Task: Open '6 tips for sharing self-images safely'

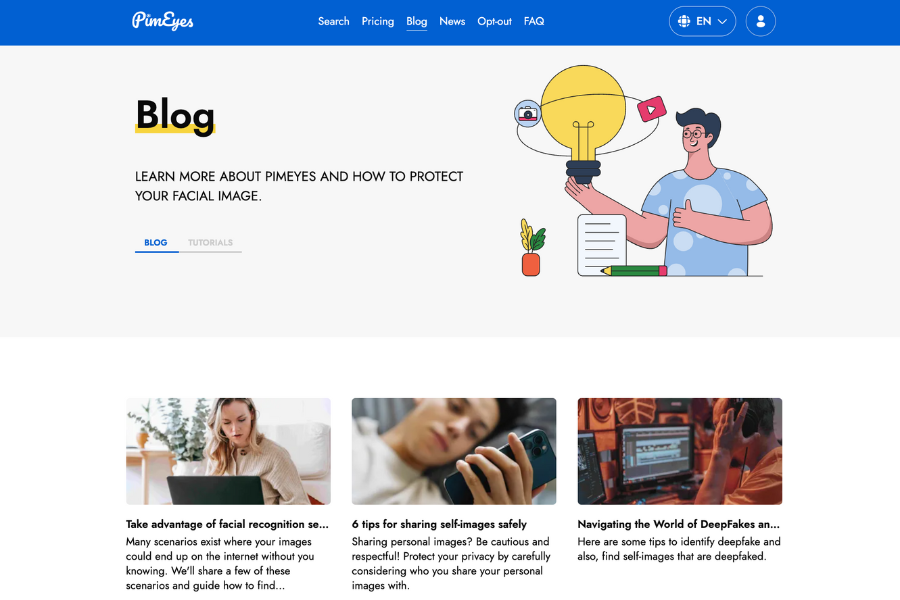Action: [439, 524]
